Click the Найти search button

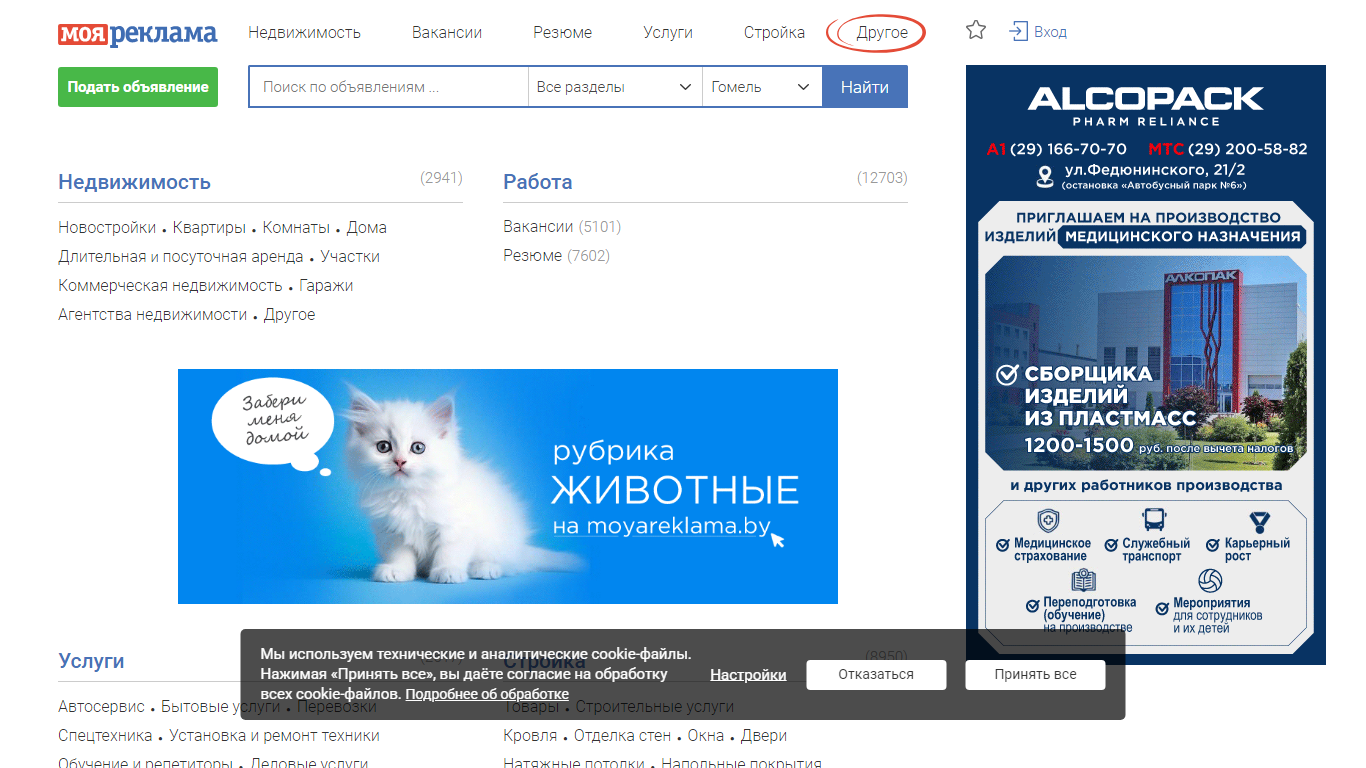[x=865, y=87]
